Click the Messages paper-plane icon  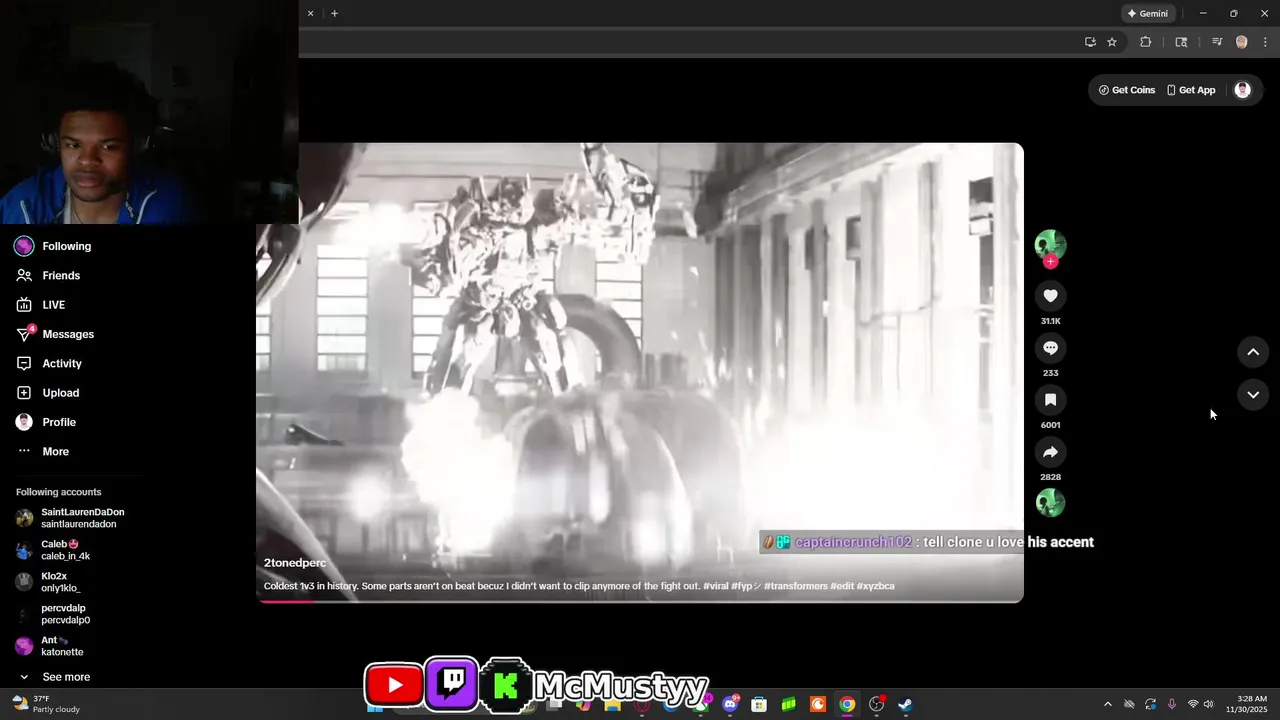pyautogui.click(x=24, y=334)
